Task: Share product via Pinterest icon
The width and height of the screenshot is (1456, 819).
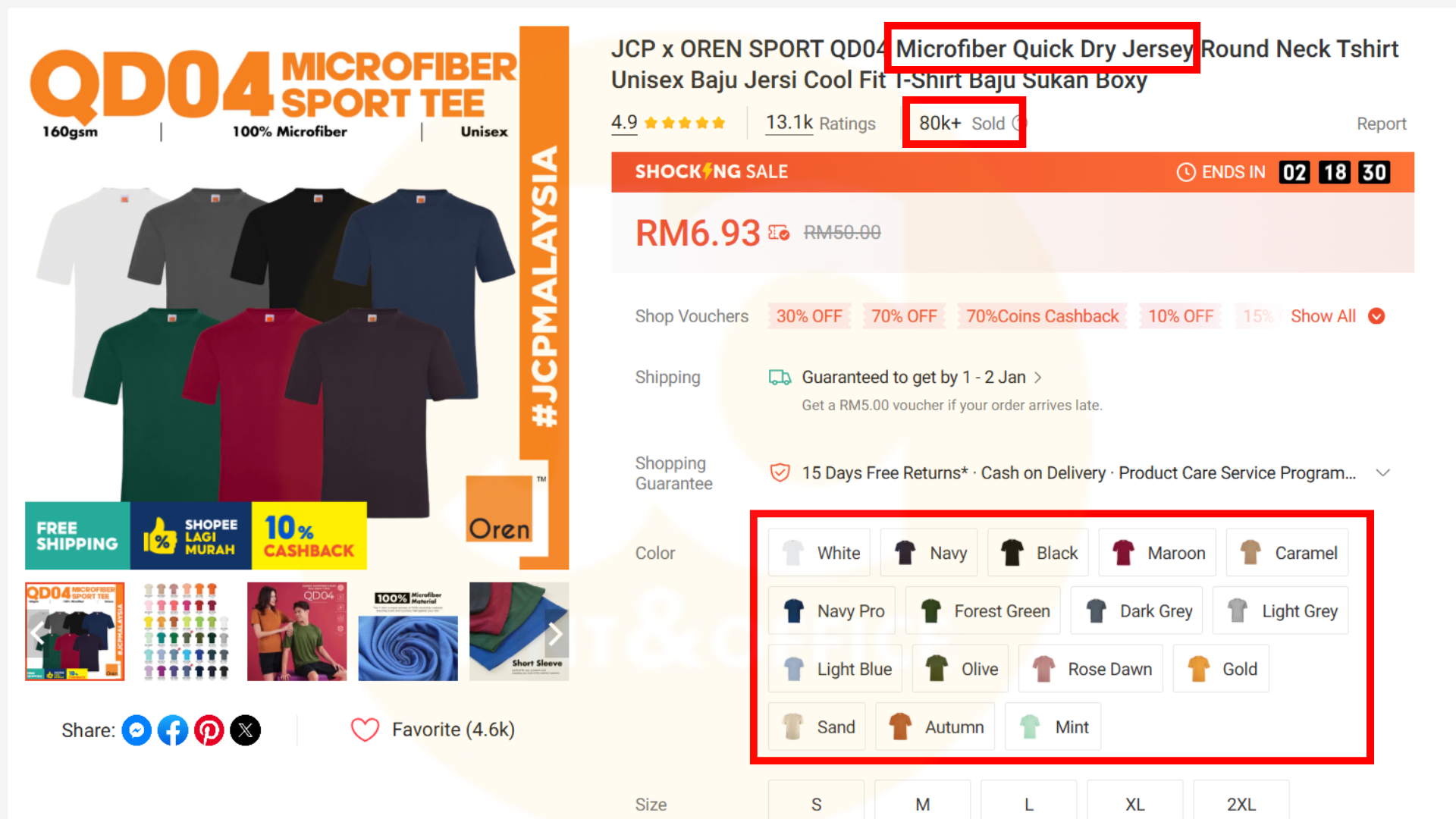Action: (209, 730)
